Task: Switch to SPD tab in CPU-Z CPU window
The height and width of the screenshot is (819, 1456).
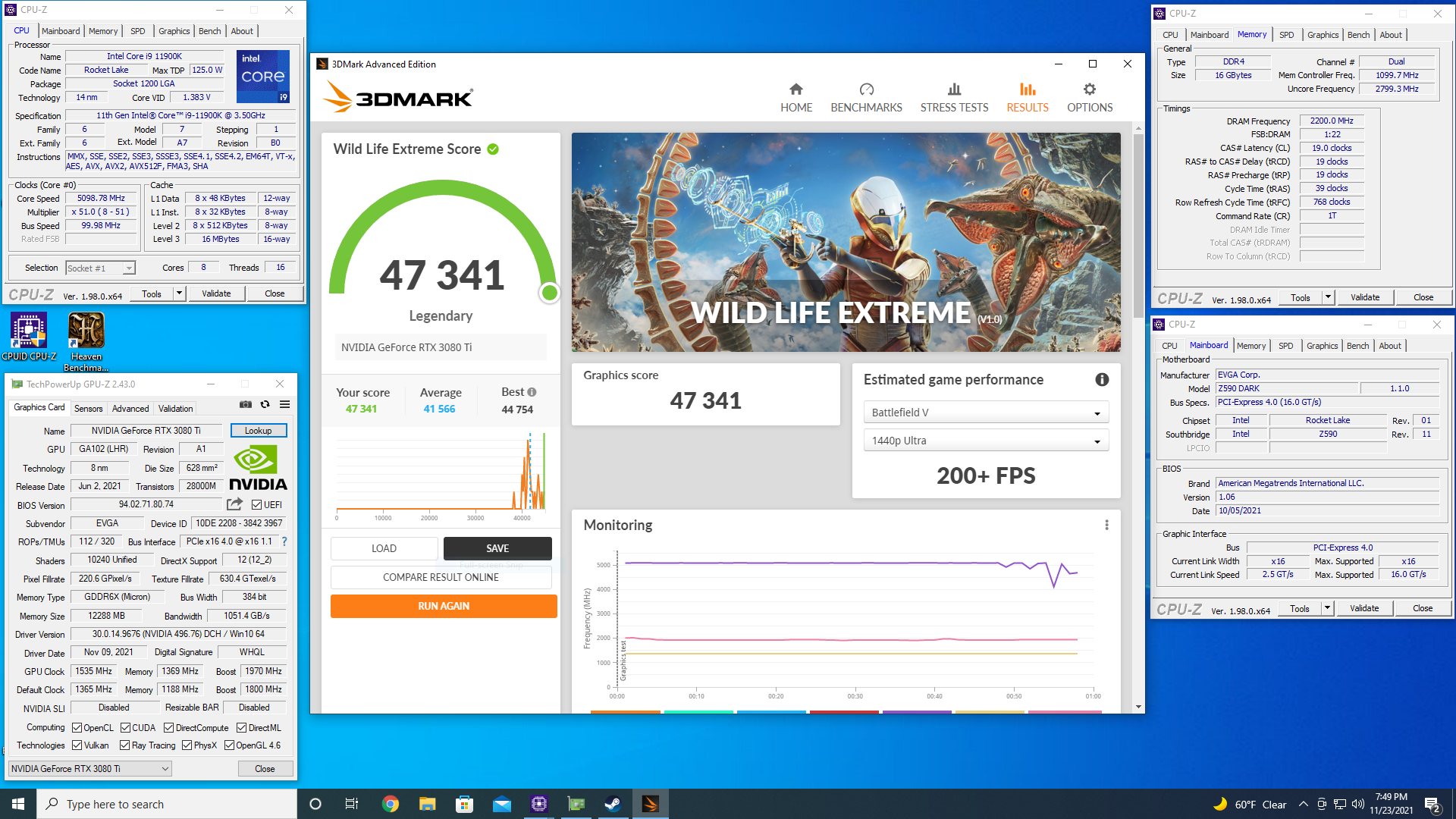Action: 137,31
